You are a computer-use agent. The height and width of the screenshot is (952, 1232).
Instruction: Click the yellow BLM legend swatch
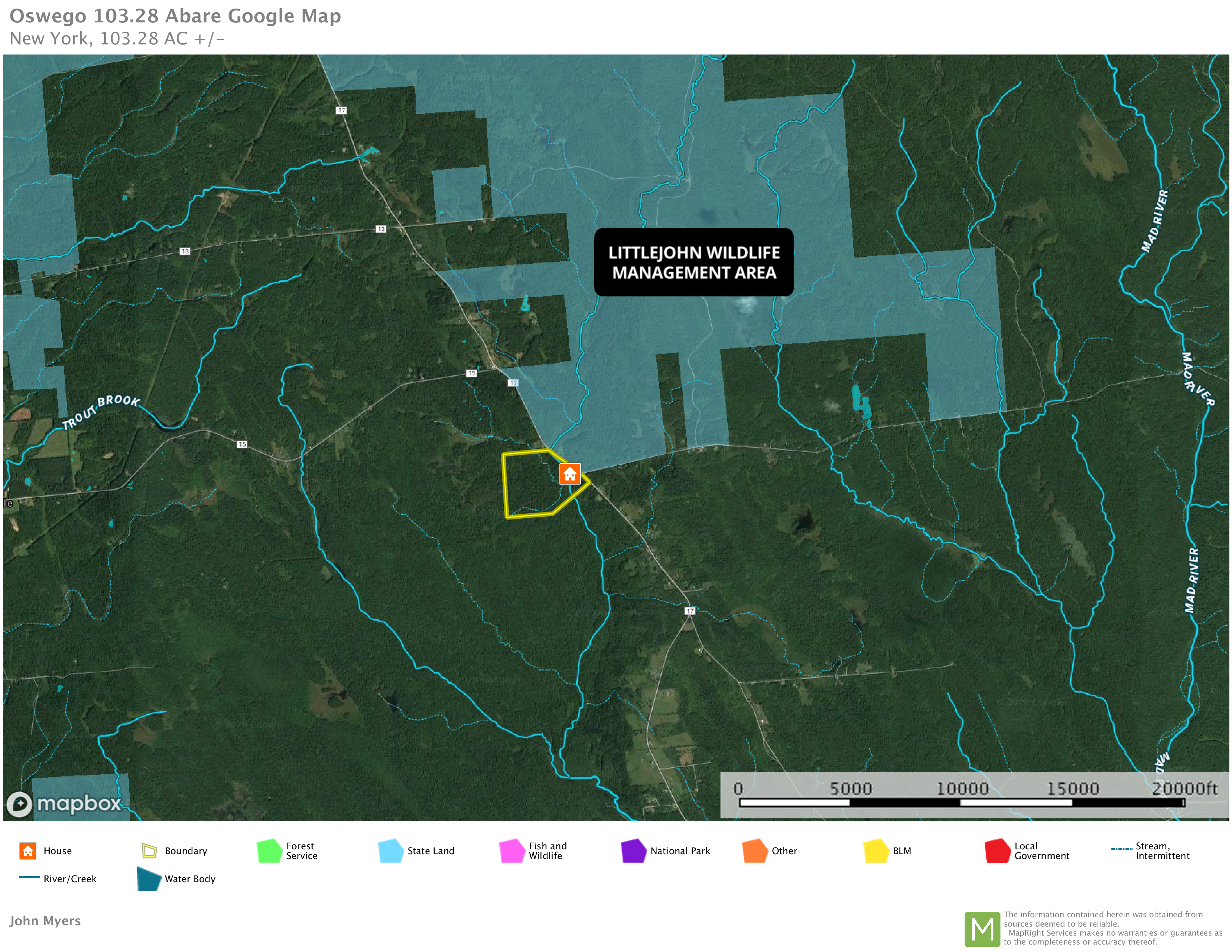click(876, 850)
